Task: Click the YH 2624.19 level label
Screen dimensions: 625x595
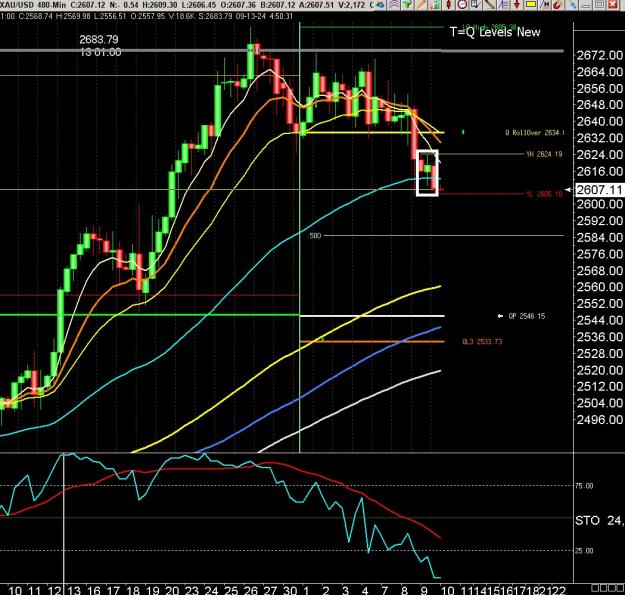Action: 544,154
